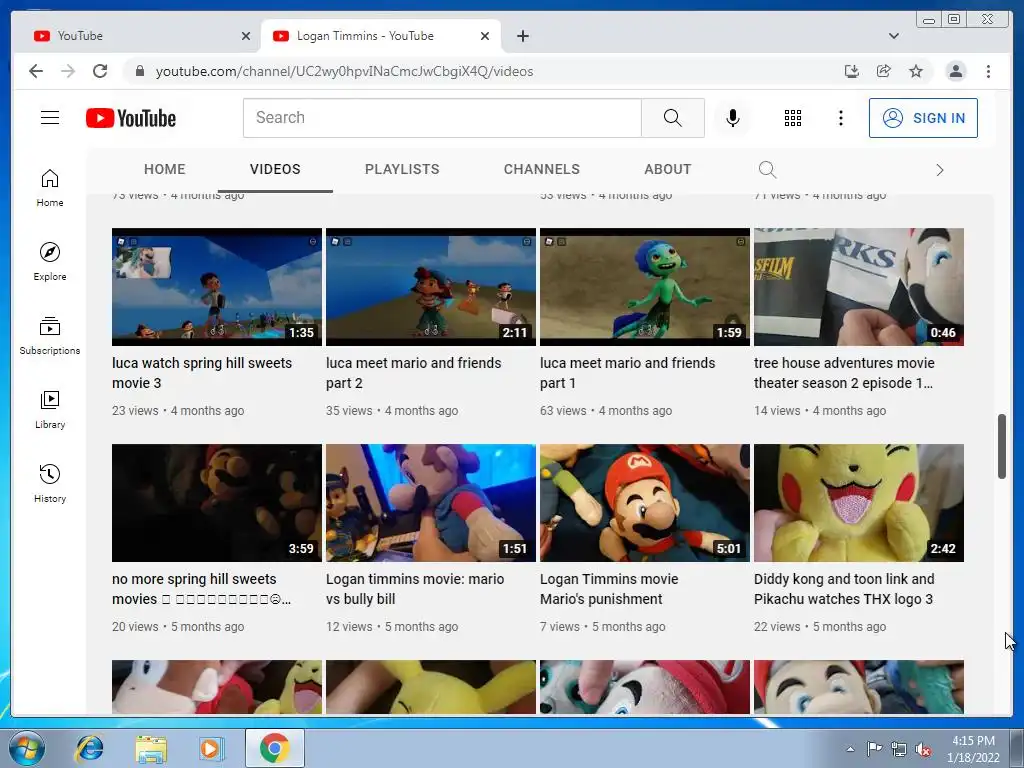Image resolution: width=1024 pixels, height=768 pixels.
Task: Start voice search with microphone icon
Action: (733, 118)
